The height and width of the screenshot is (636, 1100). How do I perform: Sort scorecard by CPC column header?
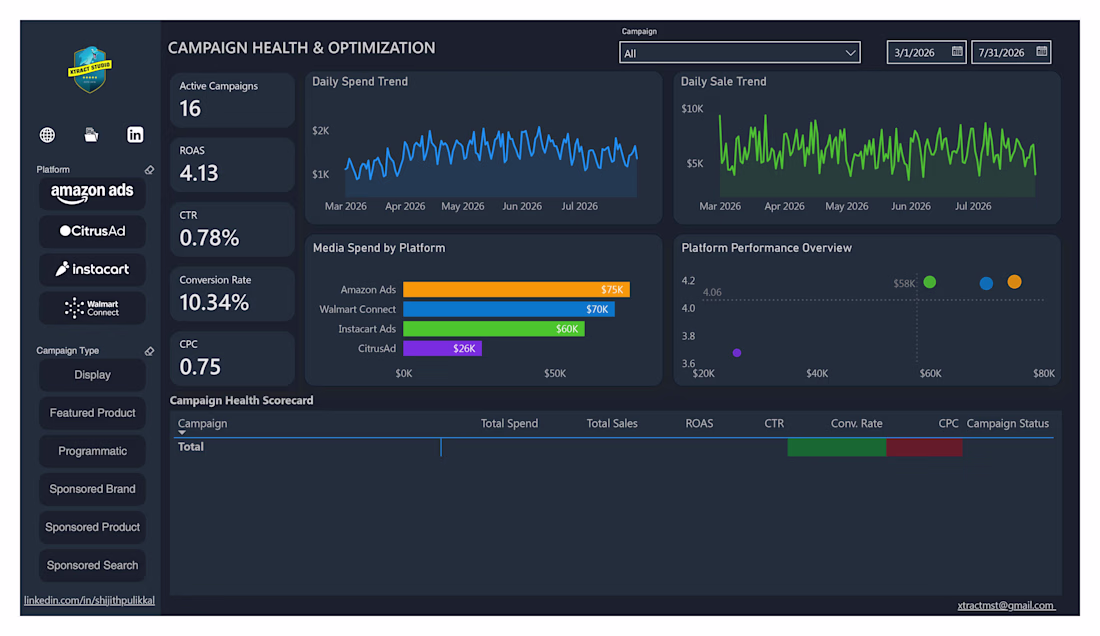click(948, 424)
